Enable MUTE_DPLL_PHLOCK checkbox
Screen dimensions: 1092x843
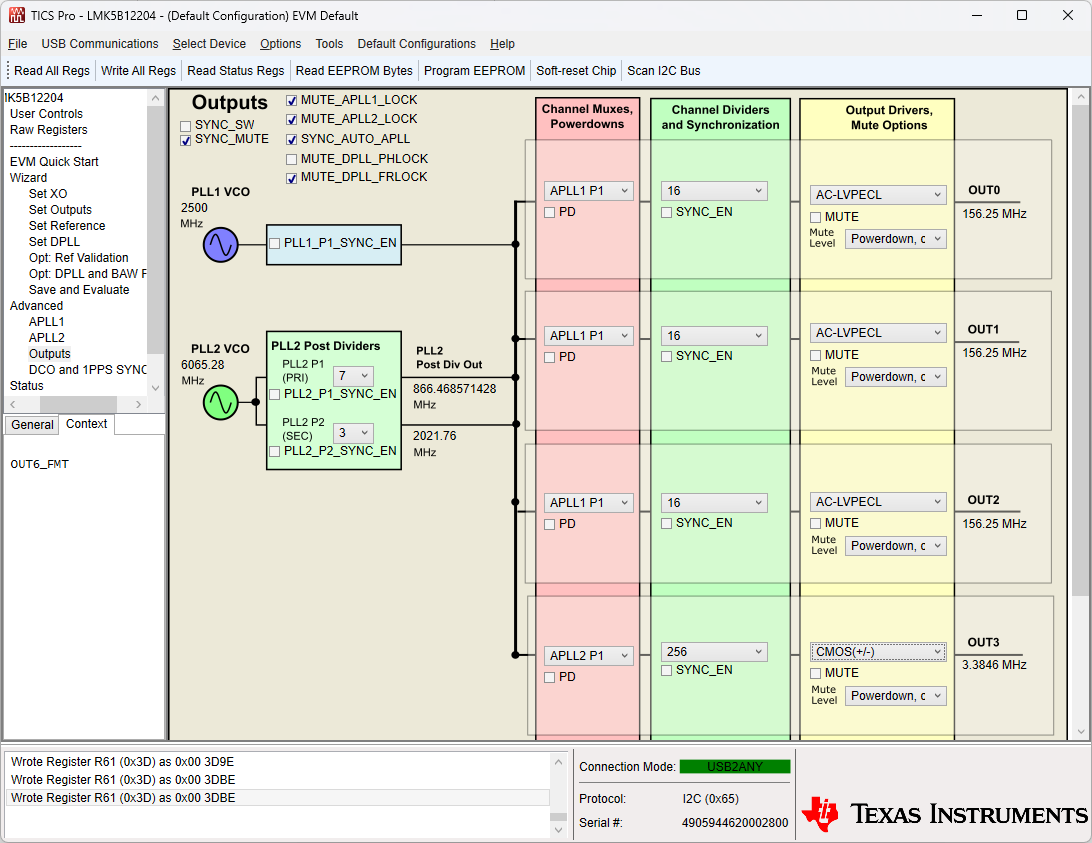[292, 160]
